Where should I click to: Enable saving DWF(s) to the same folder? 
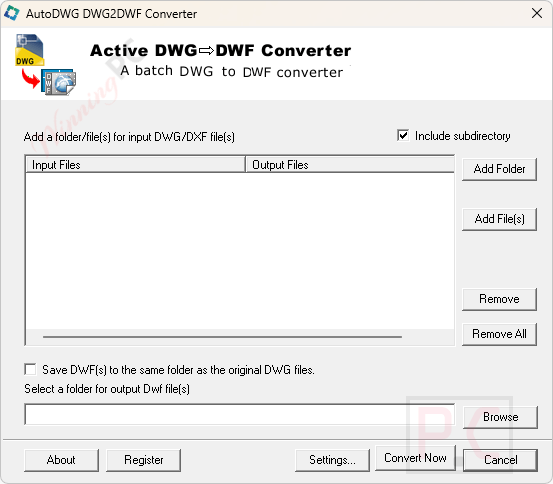[x=30, y=369]
